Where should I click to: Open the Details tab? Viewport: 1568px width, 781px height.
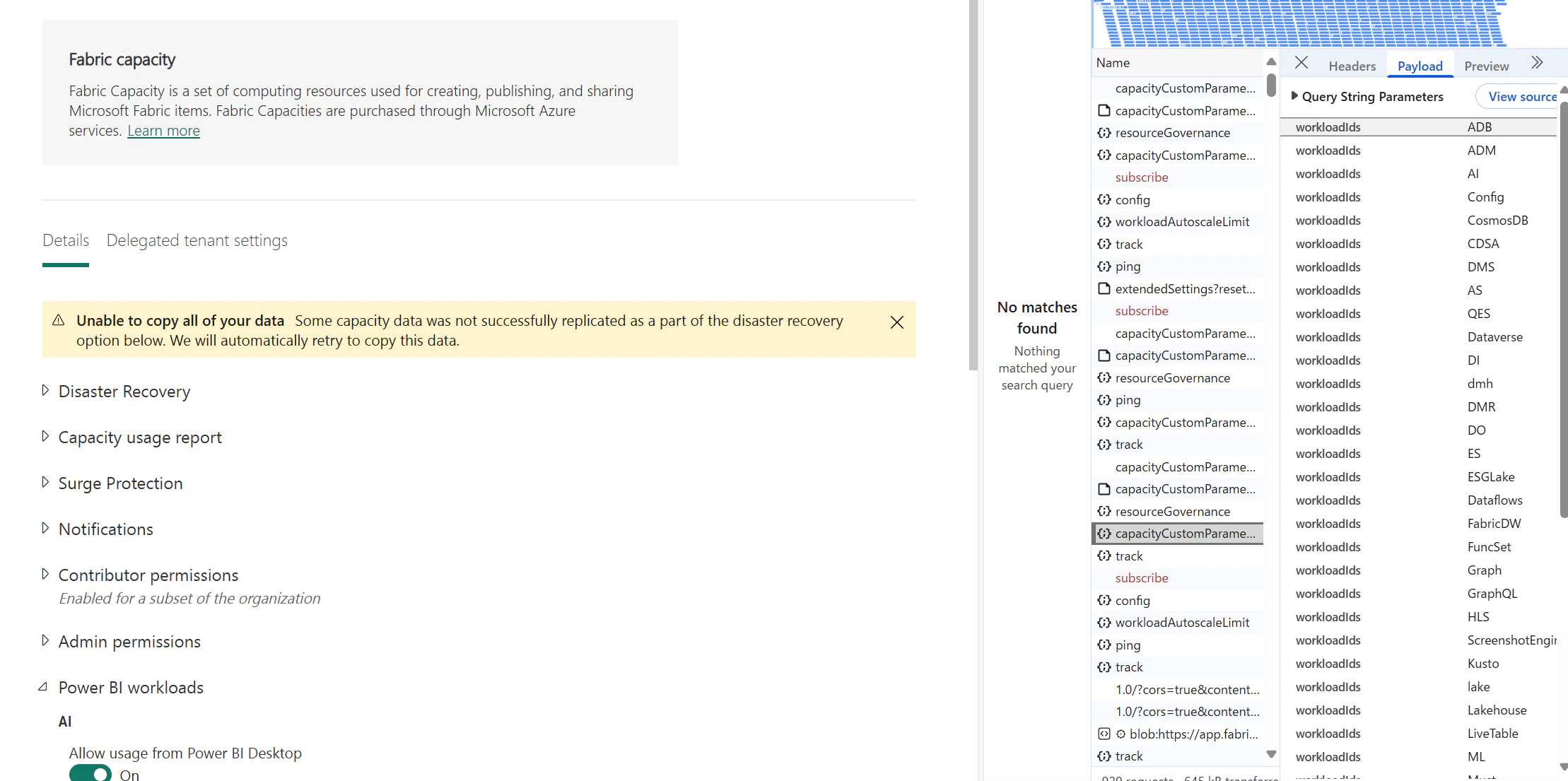(66, 240)
